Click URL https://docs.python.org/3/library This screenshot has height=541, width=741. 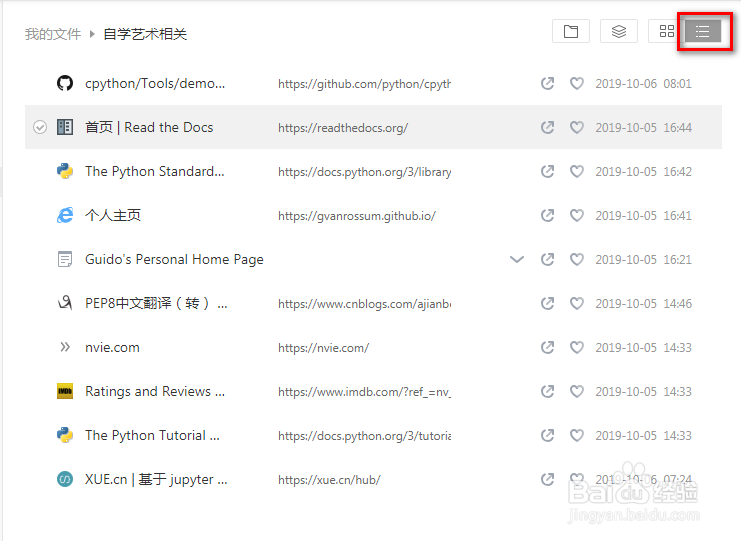364,172
